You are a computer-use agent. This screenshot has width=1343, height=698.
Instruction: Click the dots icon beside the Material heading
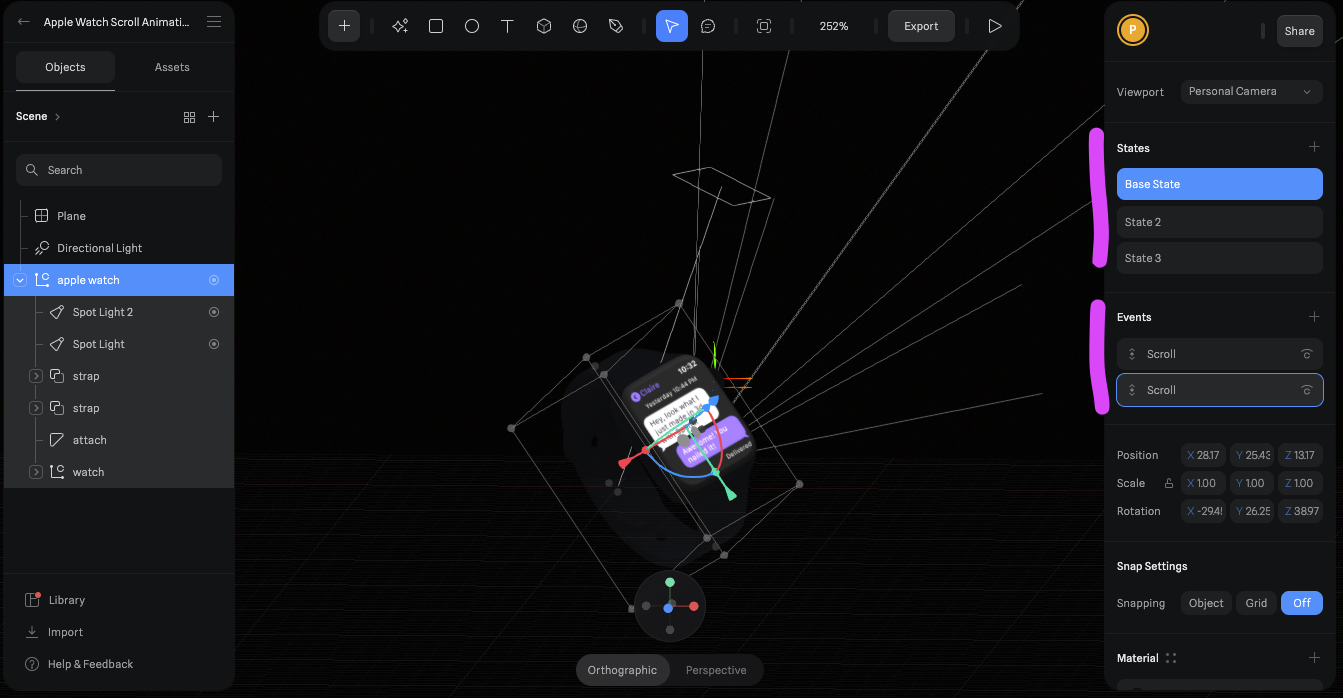click(x=1171, y=658)
